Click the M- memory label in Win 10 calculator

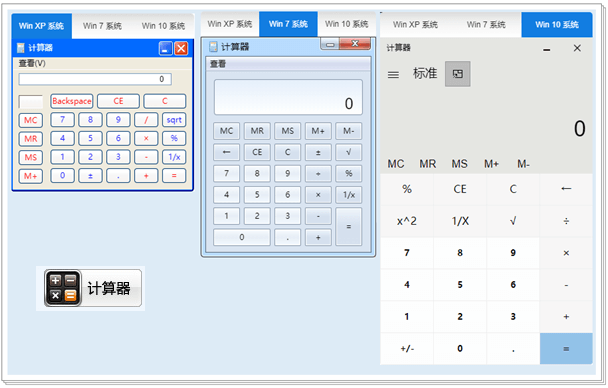tap(523, 164)
